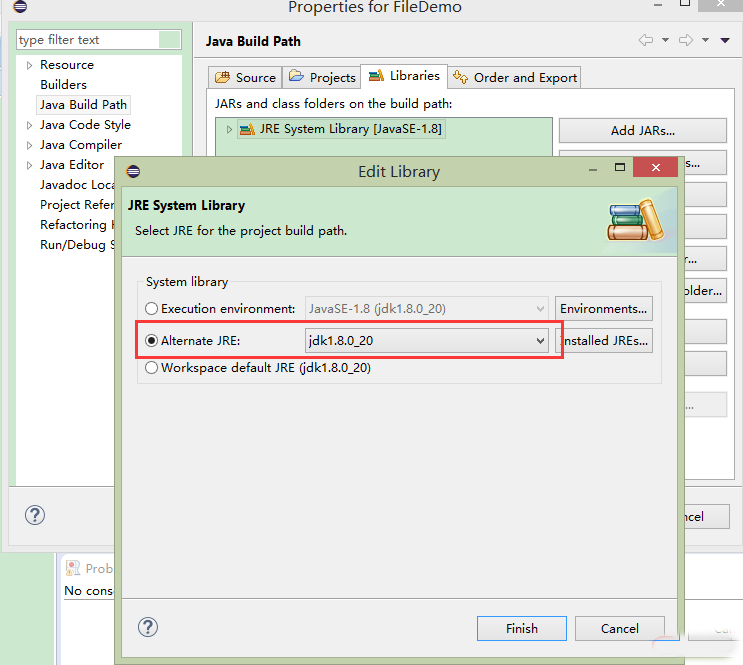Select the Execution environment radio button
The height and width of the screenshot is (665, 743).
[x=151, y=309]
